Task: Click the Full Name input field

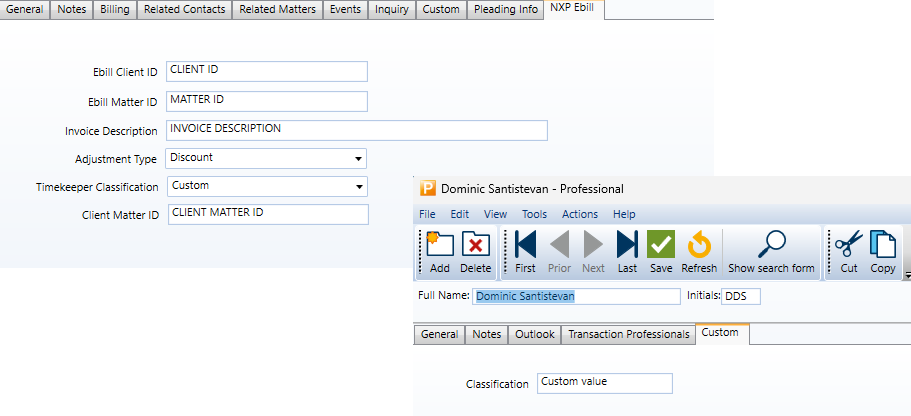Action: tap(576, 296)
